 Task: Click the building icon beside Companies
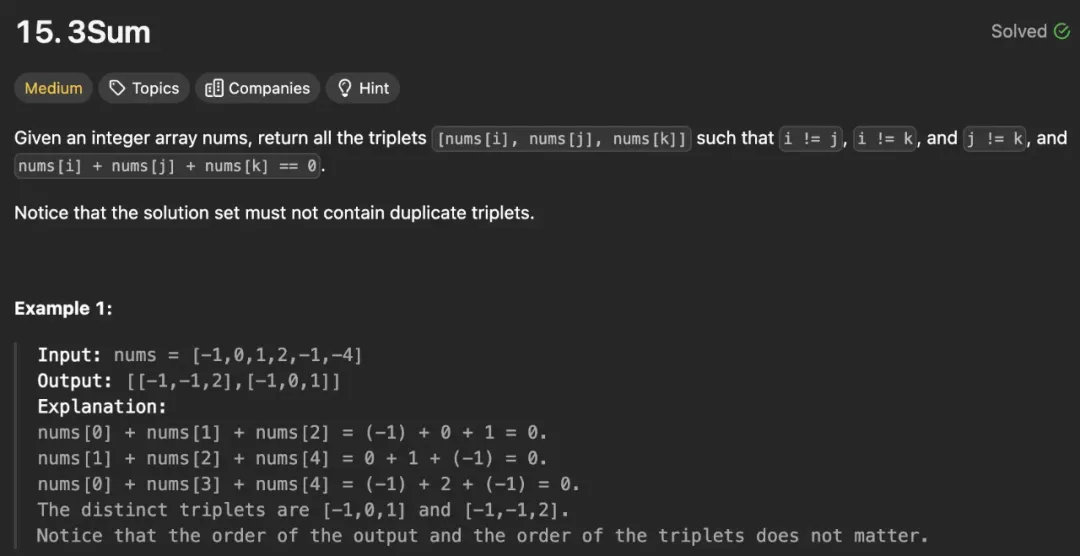tap(214, 88)
